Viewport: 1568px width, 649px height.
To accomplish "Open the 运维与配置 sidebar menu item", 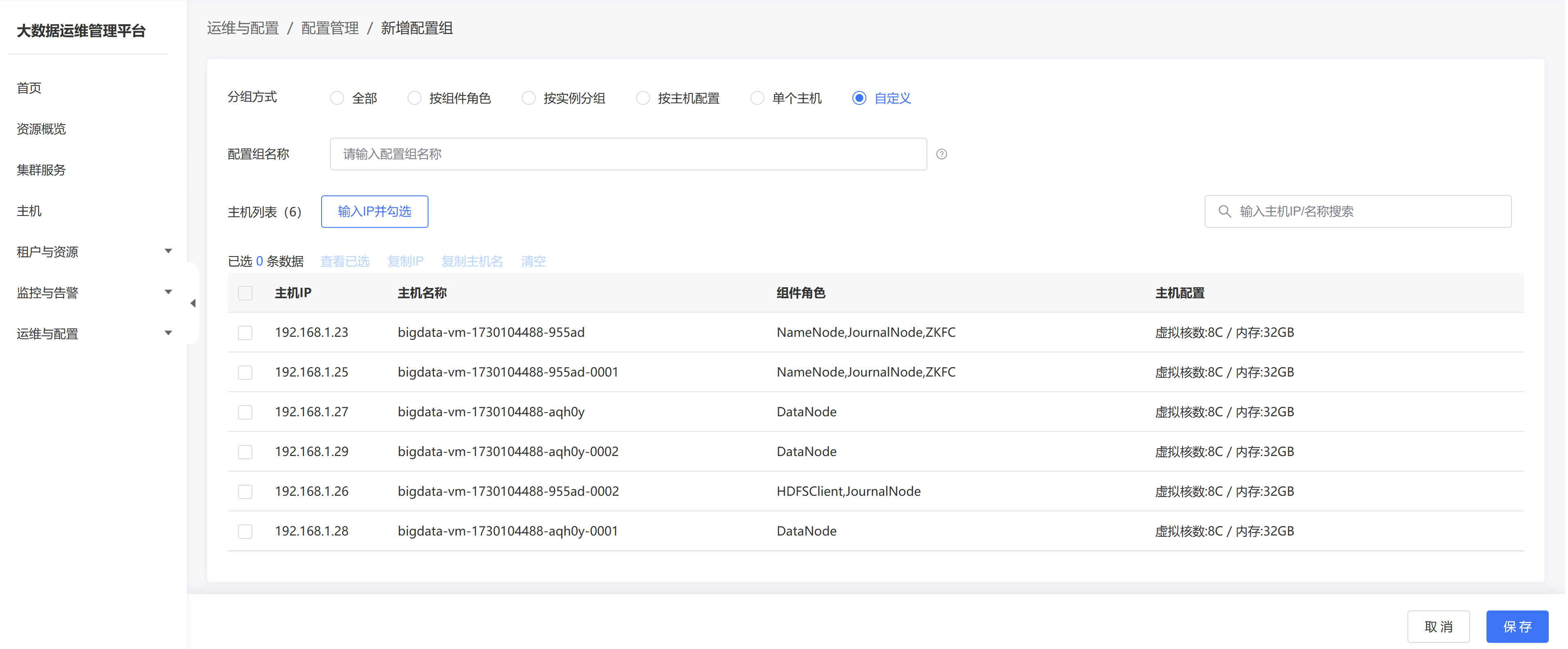I will point(48,334).
